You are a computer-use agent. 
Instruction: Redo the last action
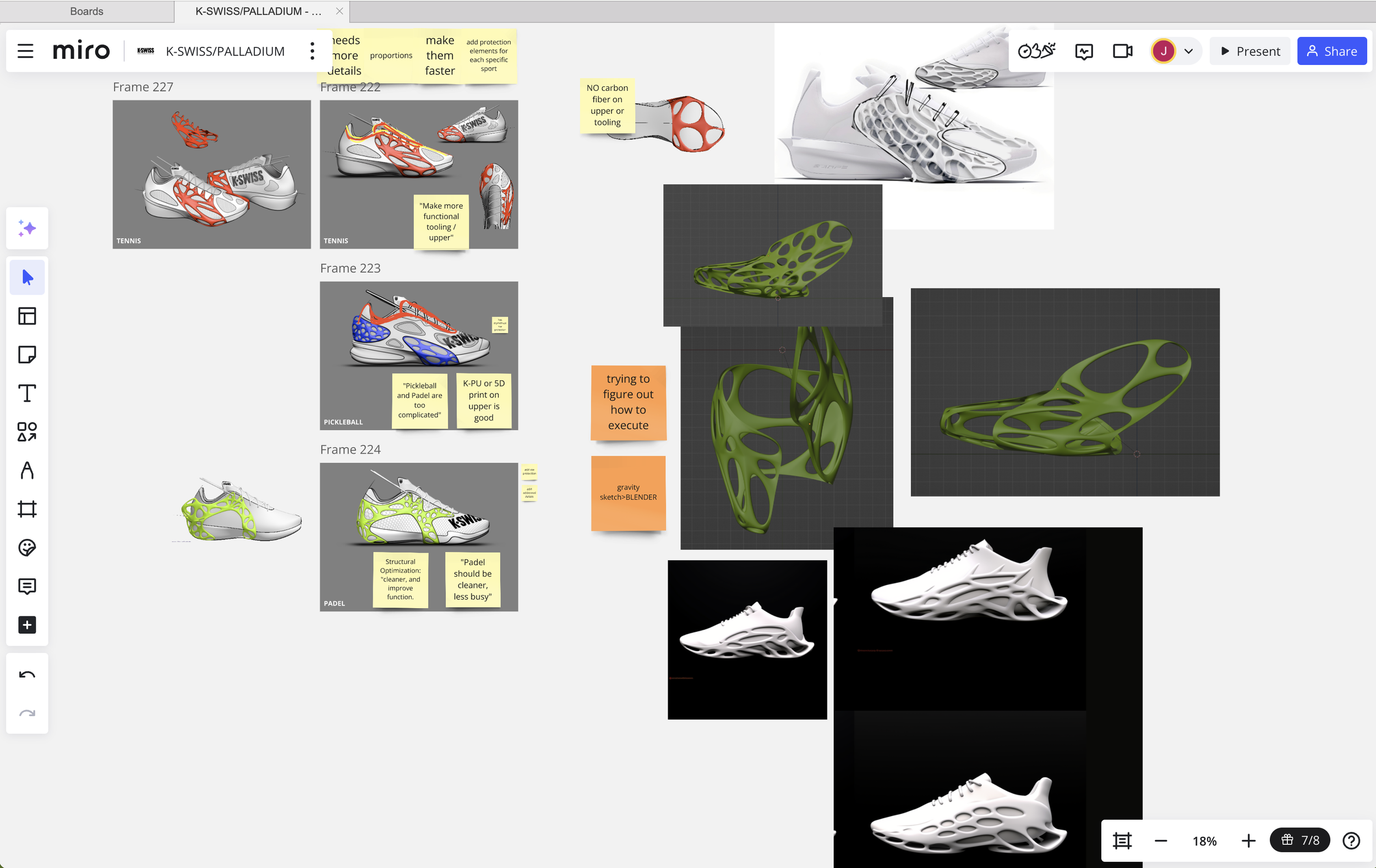[x=27, y=713]
